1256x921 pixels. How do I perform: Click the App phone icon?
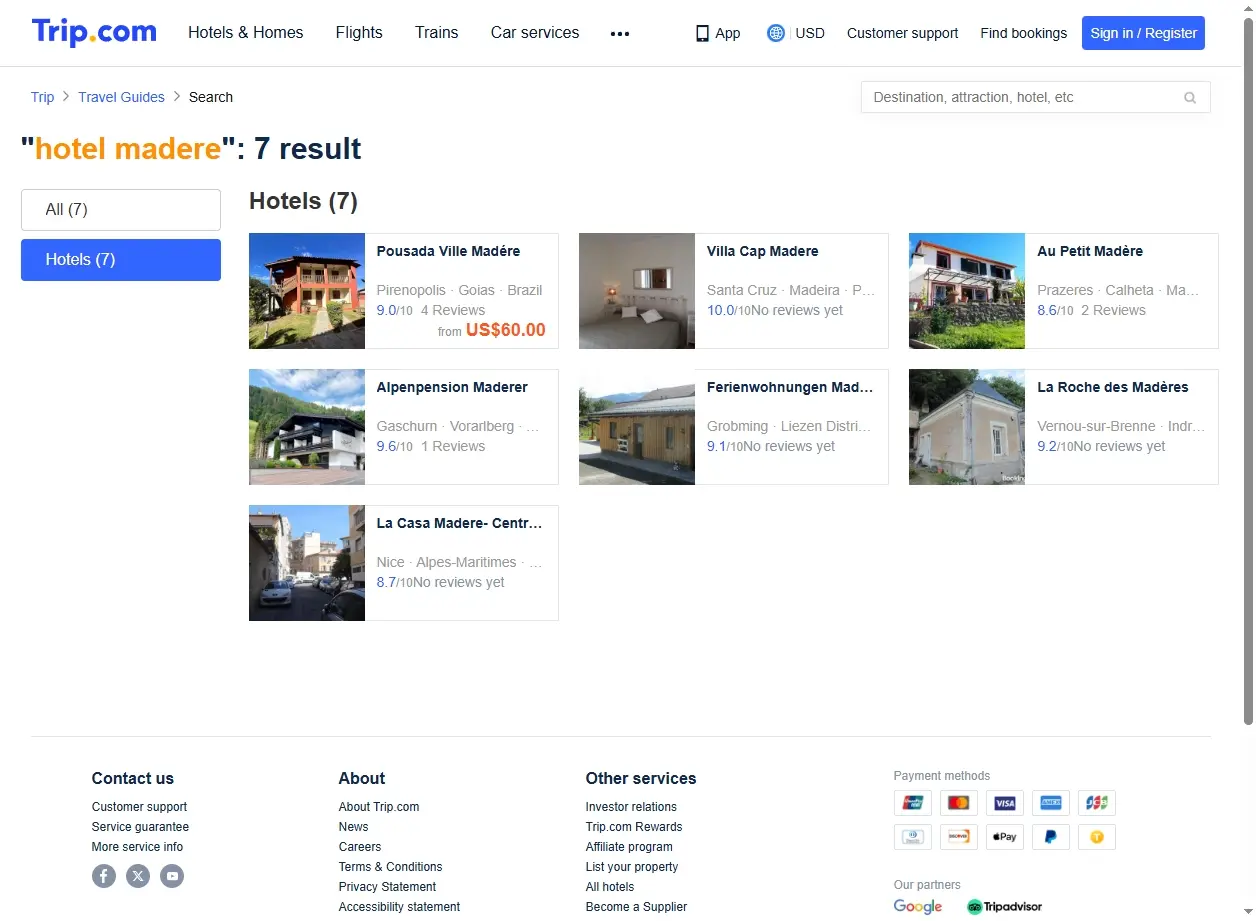pyautogui.click(x=702, y=33)
